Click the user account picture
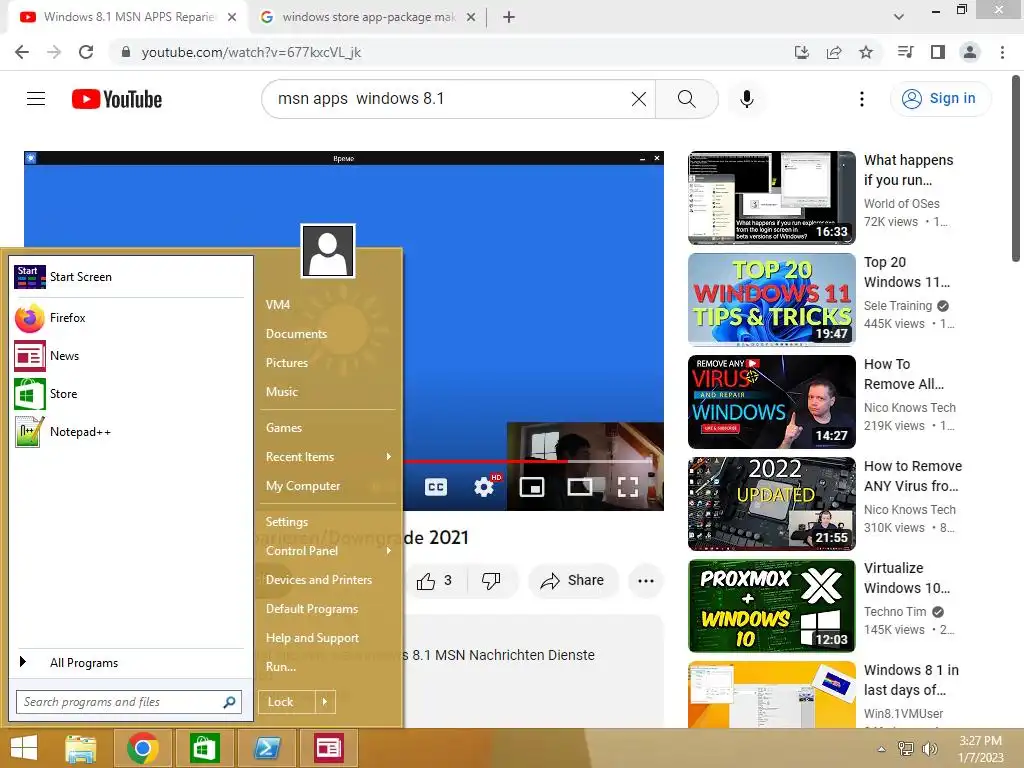 tap(328, 251)
